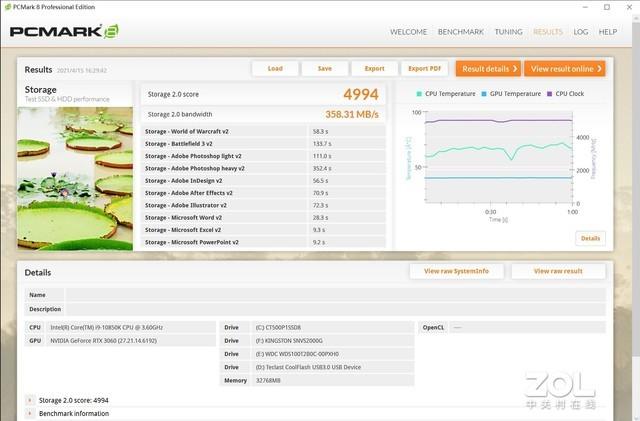
Task: Open the HELP tab
Action: click(x=607, y=32)
